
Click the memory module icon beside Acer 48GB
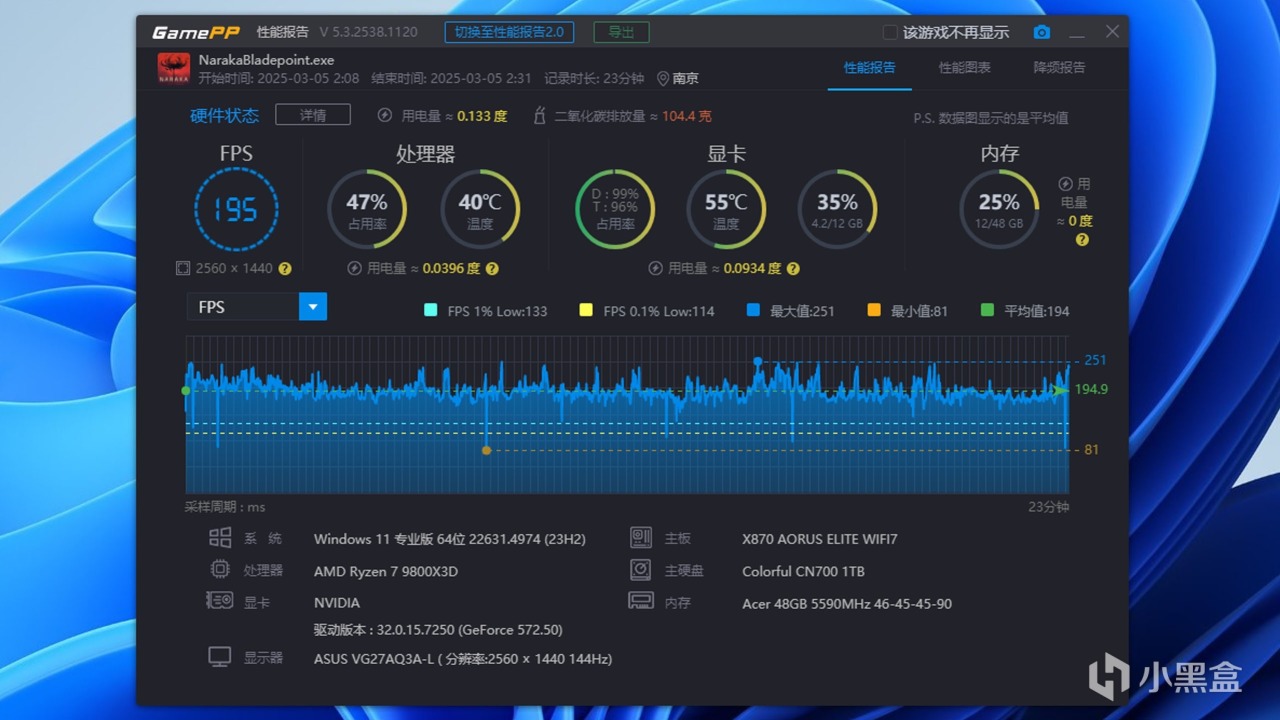[641, 602]
